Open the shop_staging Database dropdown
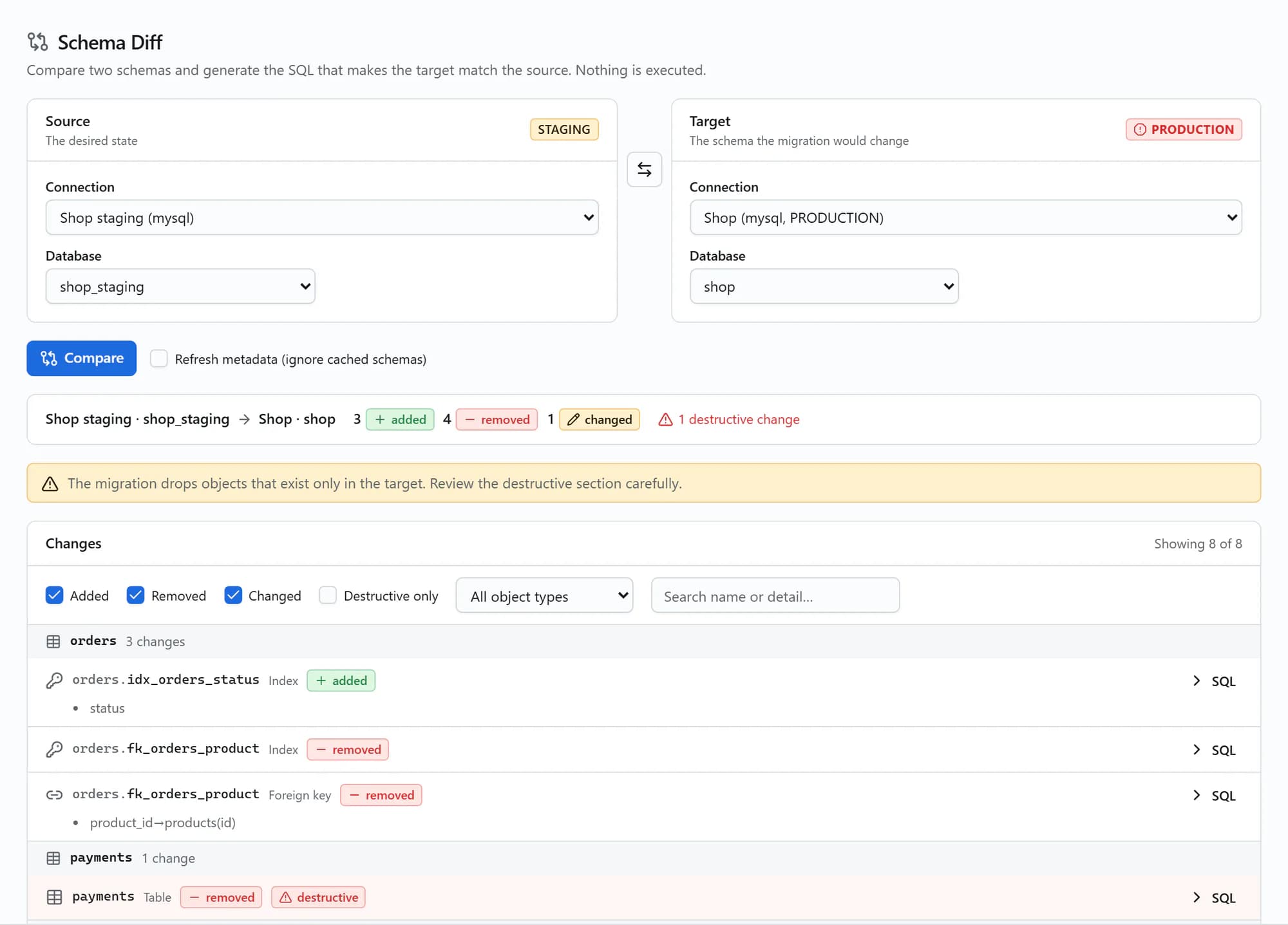Image resolution: width=1288 pixels, height=925 pixels. point(180,286)
